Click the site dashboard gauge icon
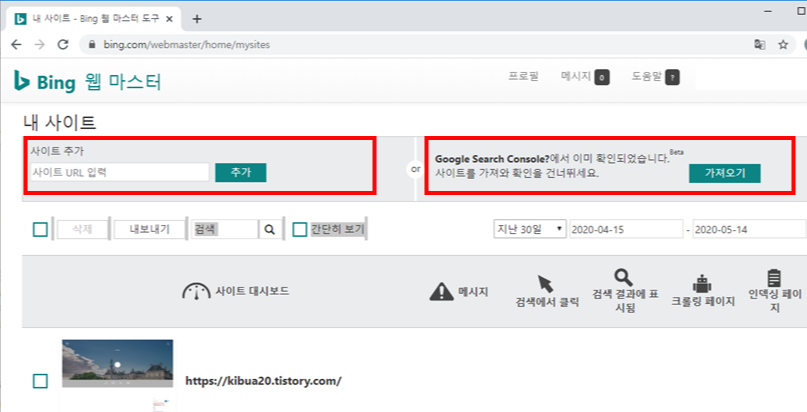Viewport: 807px width, 412px height. point(196,291)
